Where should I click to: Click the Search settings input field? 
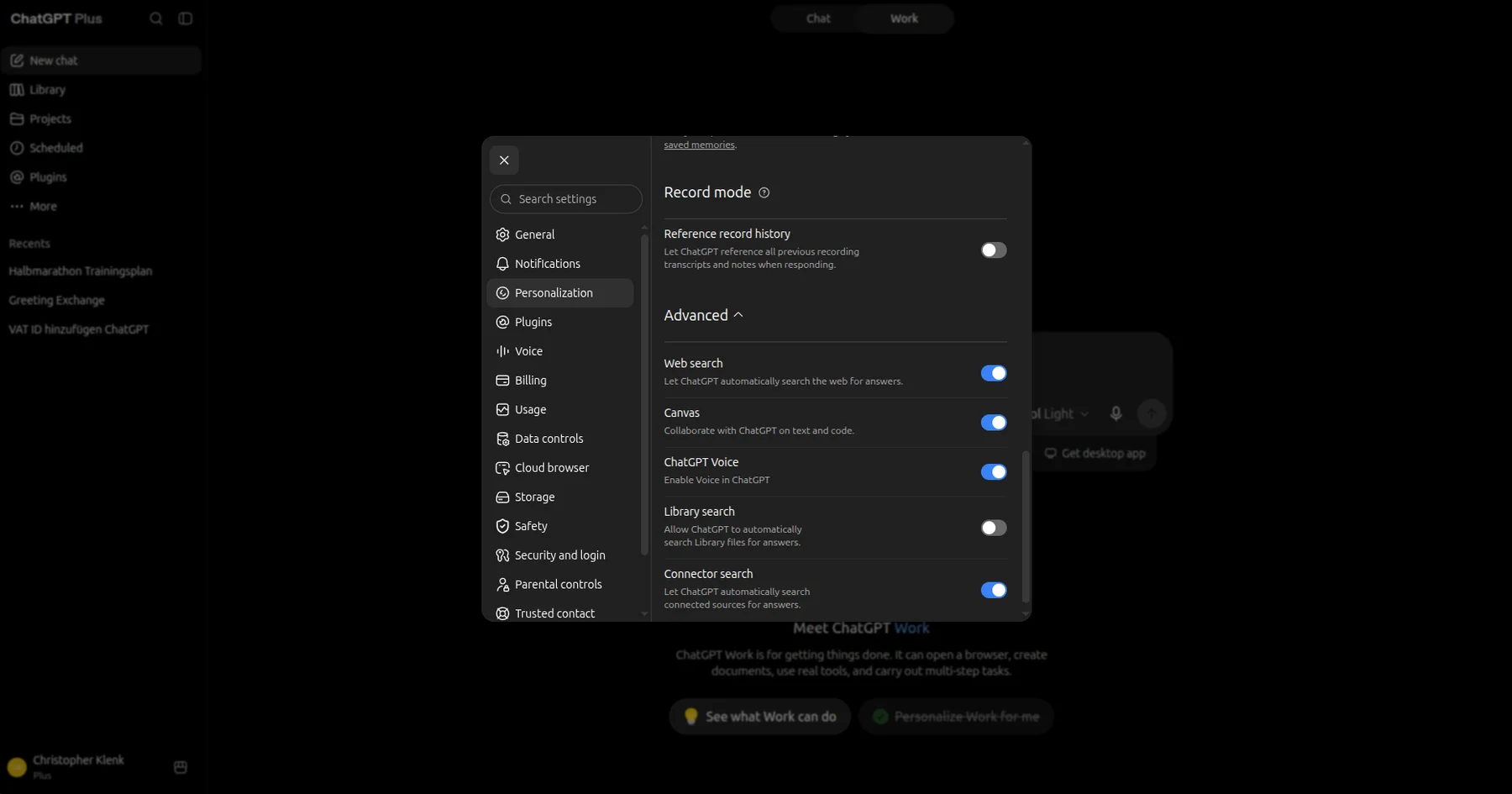pyautogui.click(x=566, y=199)
